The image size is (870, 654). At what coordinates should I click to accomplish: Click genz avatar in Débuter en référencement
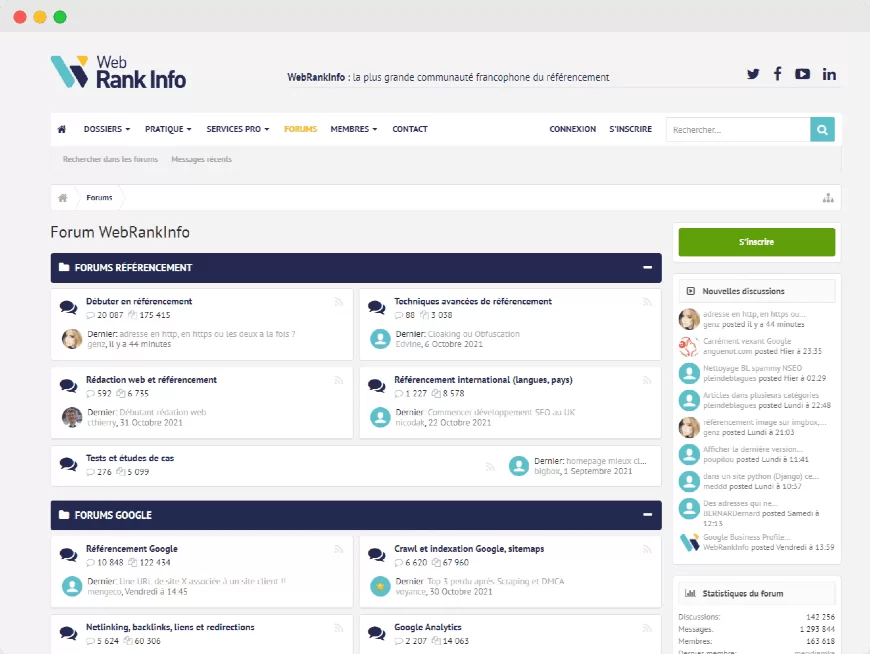tap(72, 339)
